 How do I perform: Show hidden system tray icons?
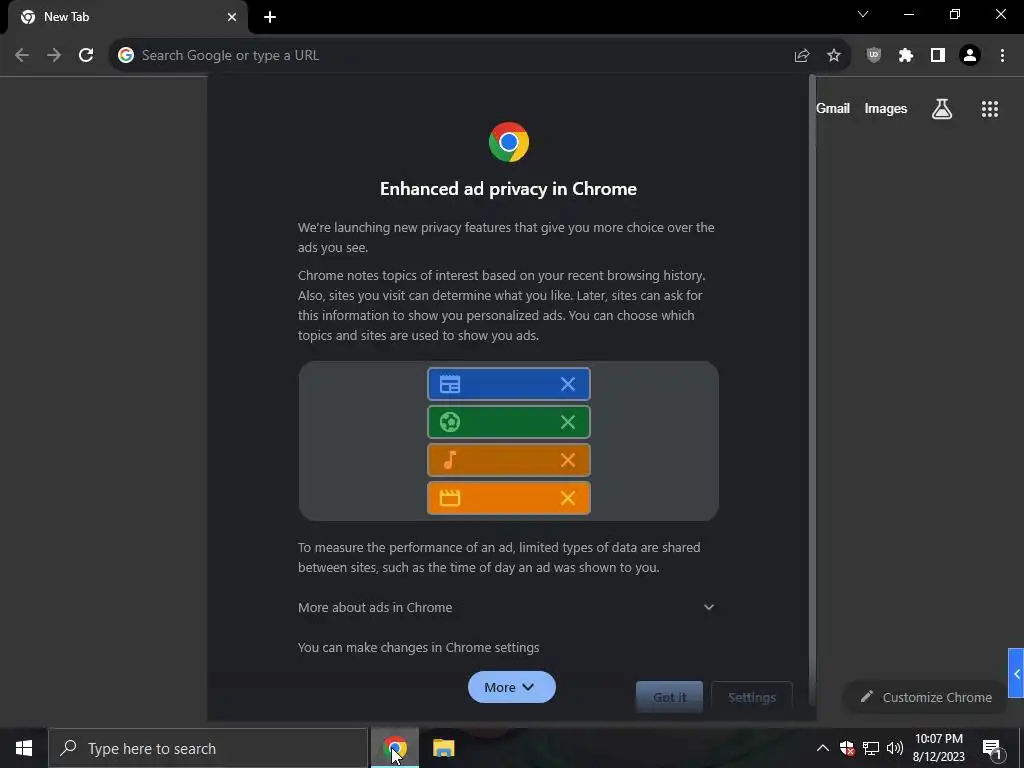(x=823, y=748)
